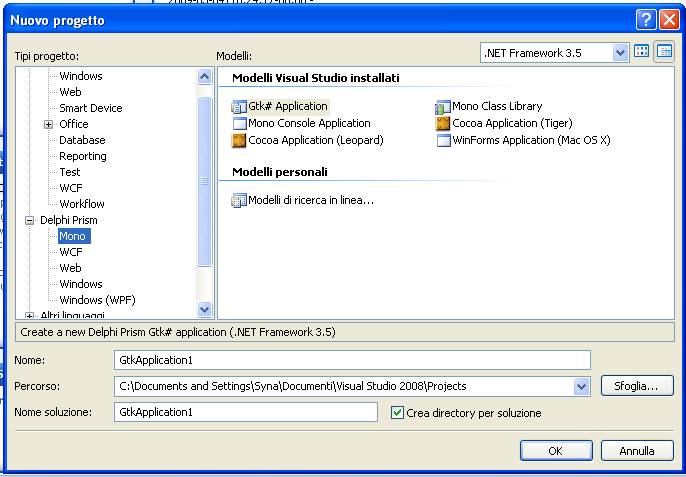The image size is (686, 477).
Task: Choose the Cocoa Application (Tiger) icon
Action: point(443,124)
